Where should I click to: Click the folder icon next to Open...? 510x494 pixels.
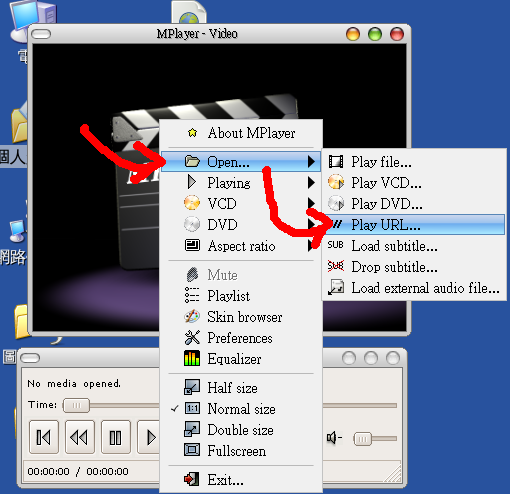point(192,161)
